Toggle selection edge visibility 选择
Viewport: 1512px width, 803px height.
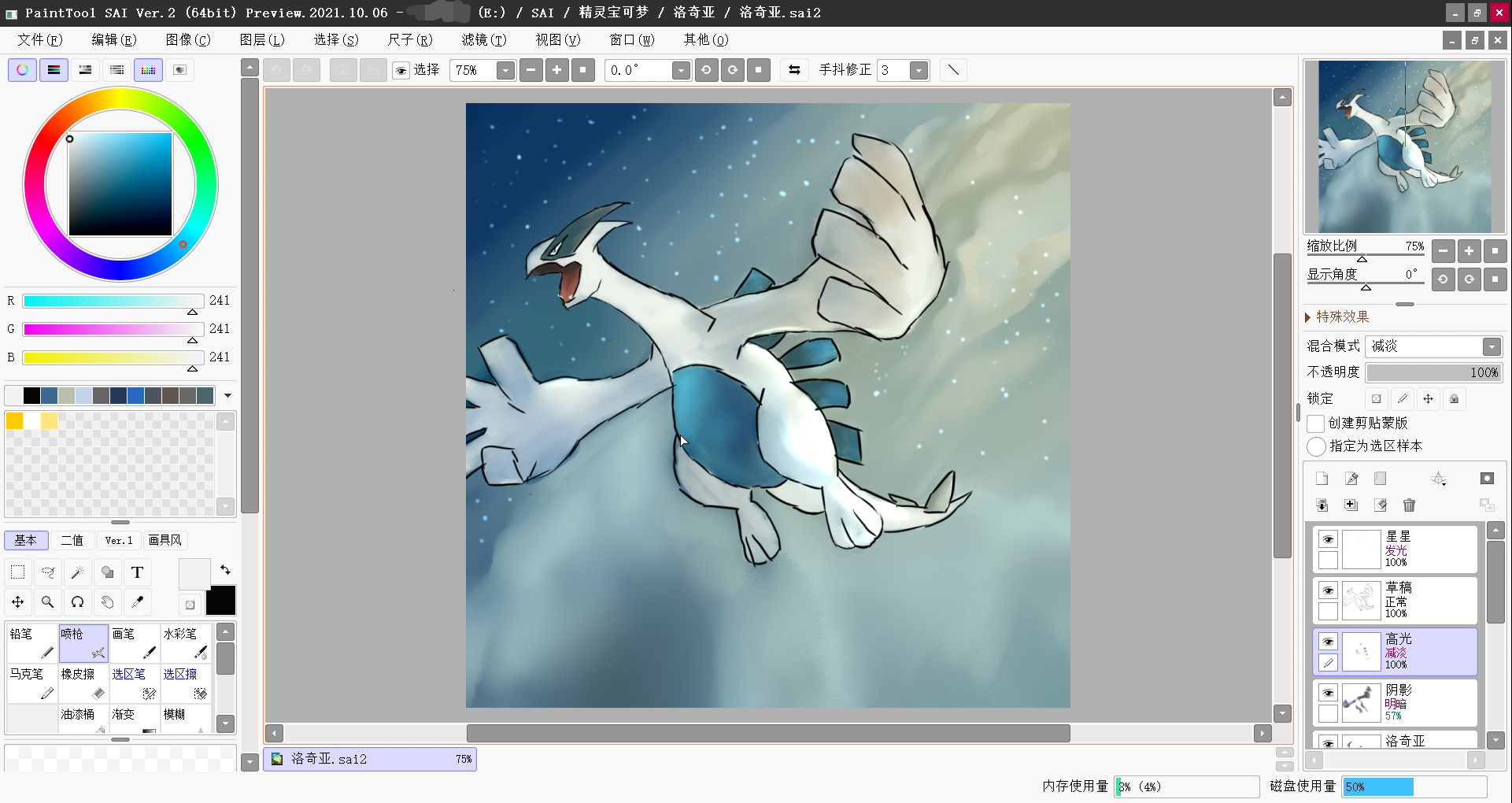point(401,71)
